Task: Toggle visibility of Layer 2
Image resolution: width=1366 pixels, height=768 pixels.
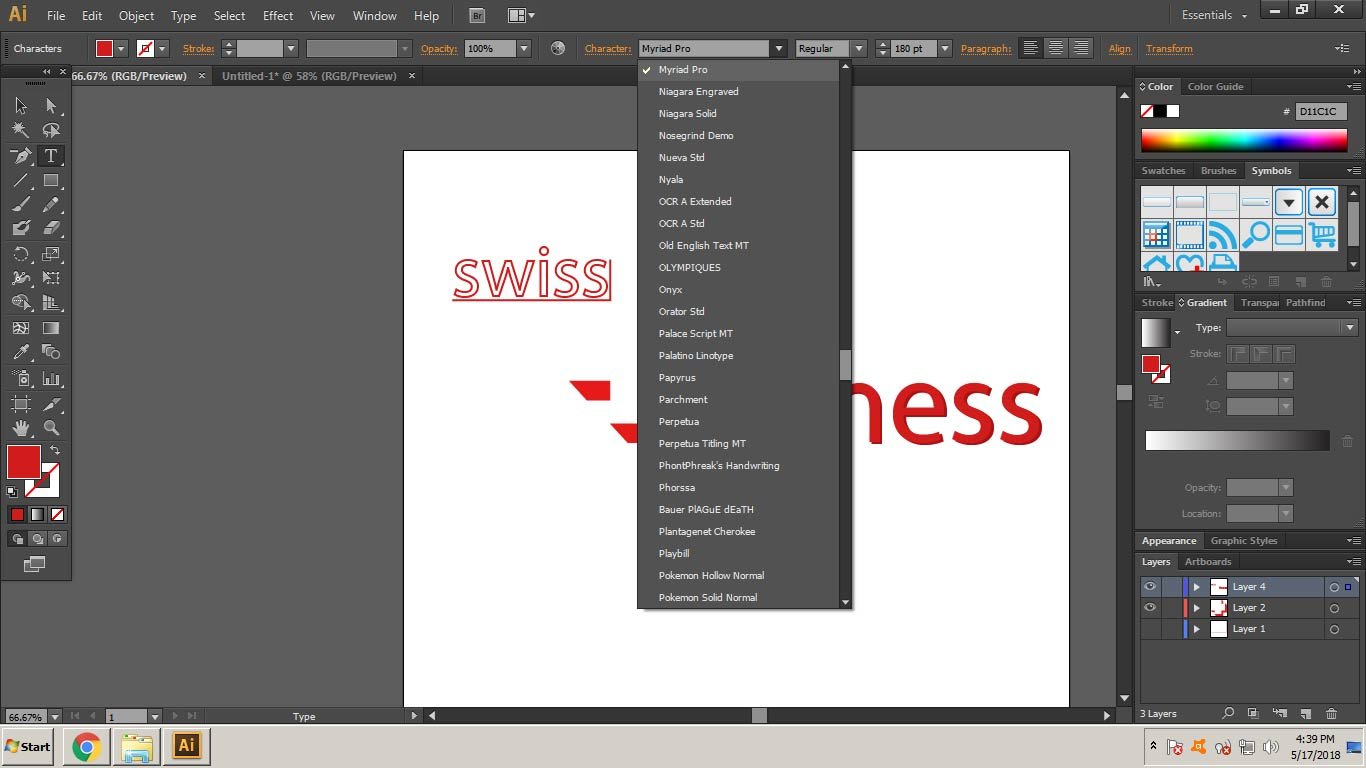Action: coord(1150,608)
